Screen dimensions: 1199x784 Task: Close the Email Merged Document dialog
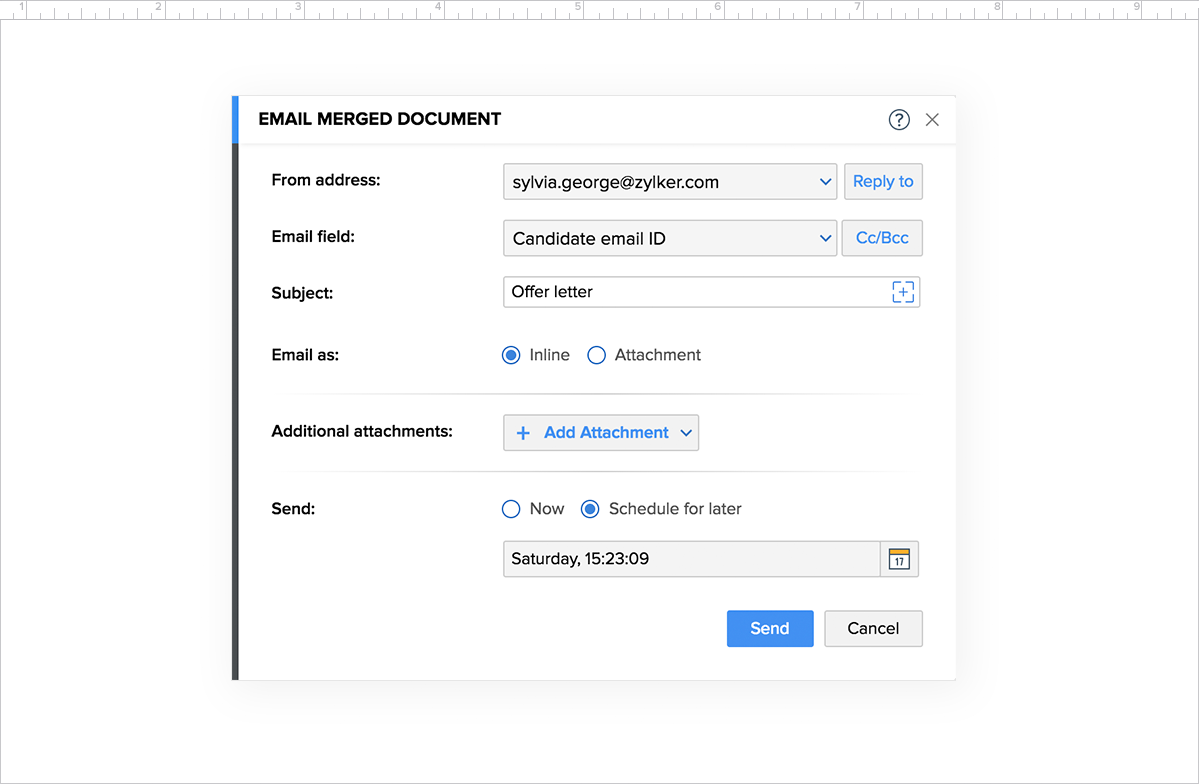(x=932, y=120)
